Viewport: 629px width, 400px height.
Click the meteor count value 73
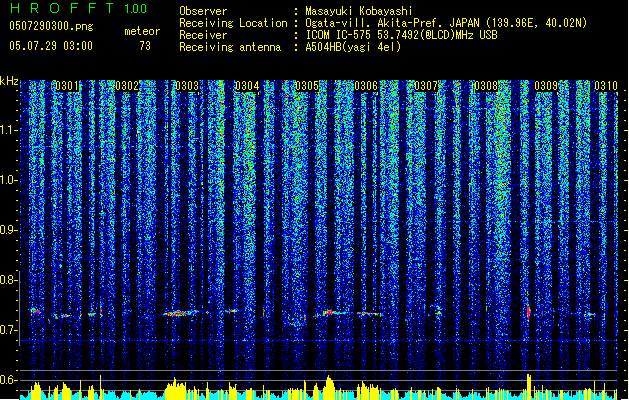[145, 46]
